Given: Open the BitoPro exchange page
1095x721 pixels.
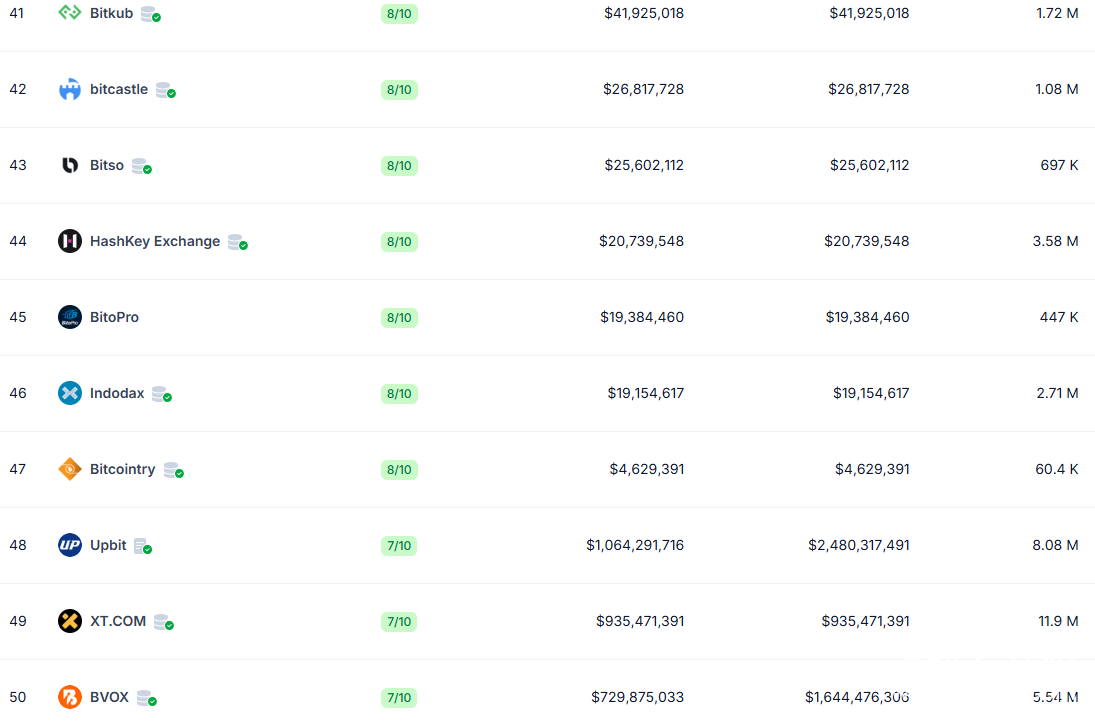Looking at the screenshot, I should click(115, 317).
